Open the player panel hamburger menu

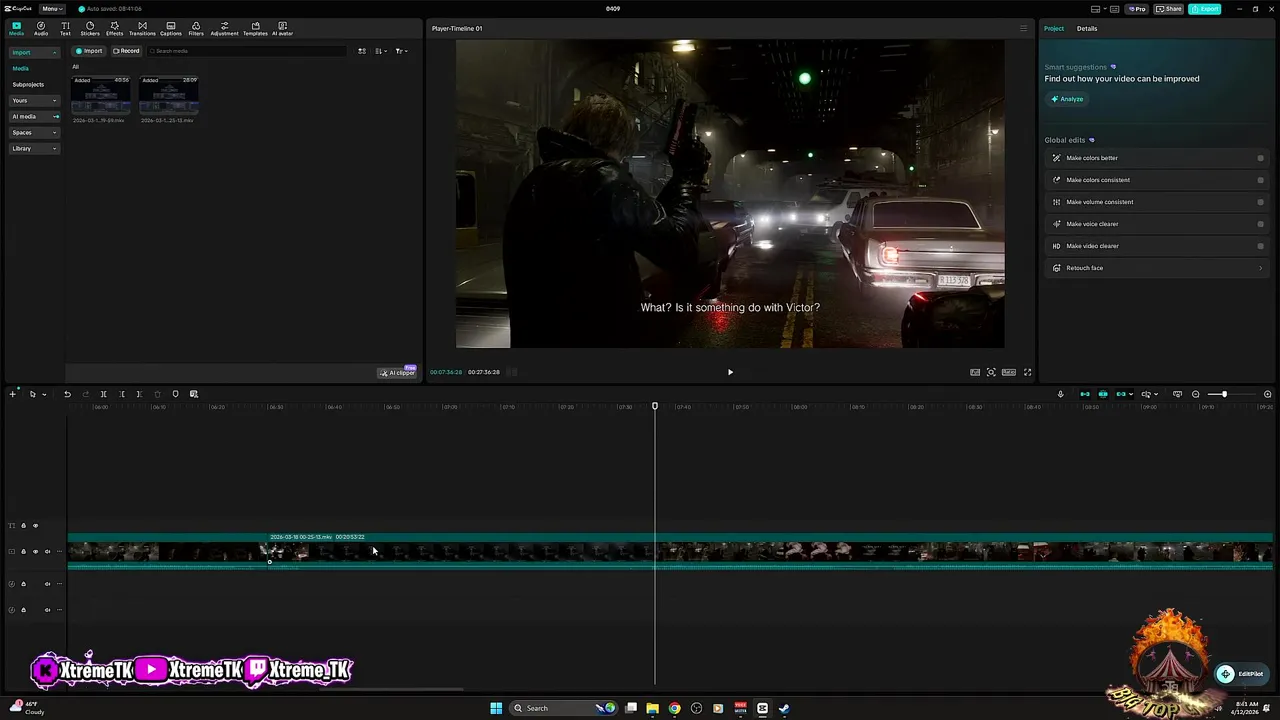[1023, 28]
